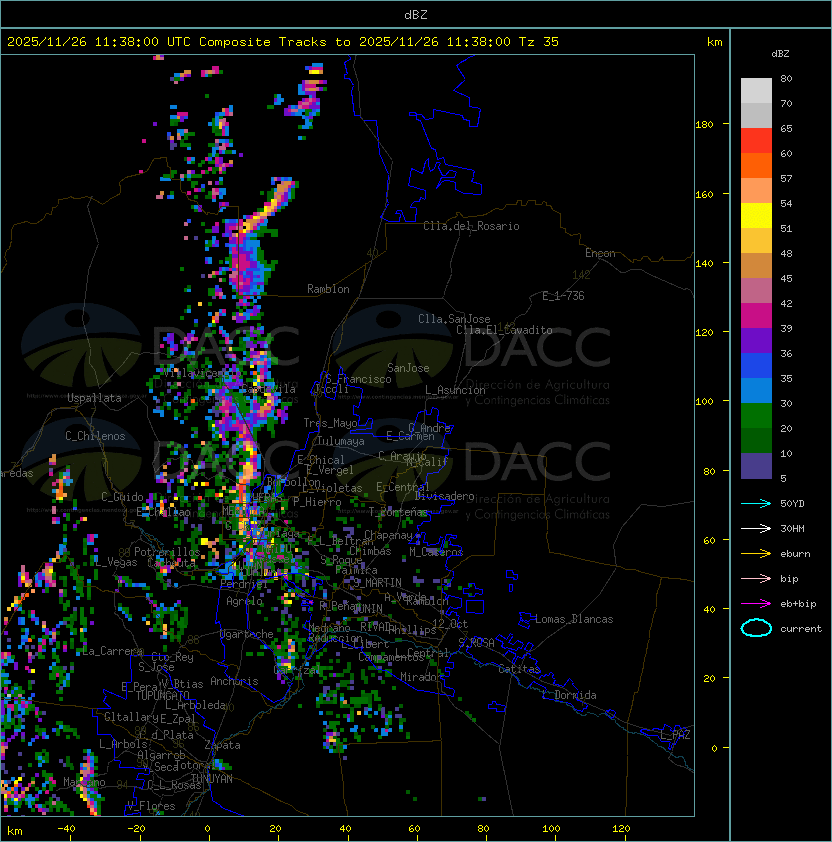Click the 'Tulumaya' map label
Viewport: 832px width, 842px height.
tap(341, 441)
